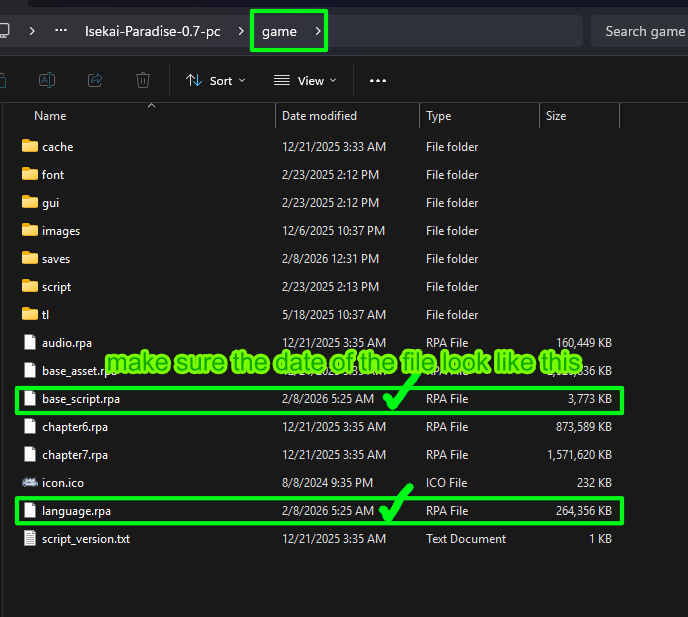Sort by the Date modified column header
The height and width of the screenshot is (617, 688).
(x=319, y=116)
